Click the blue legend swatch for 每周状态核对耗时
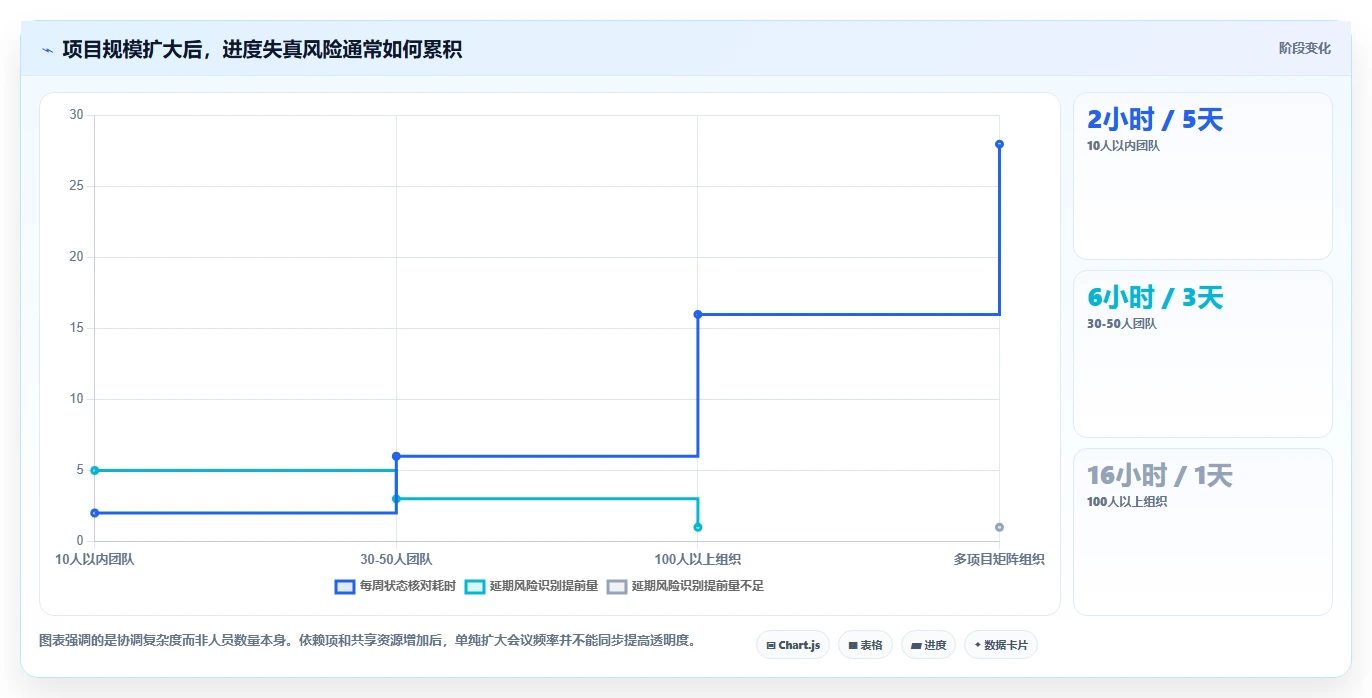The height and width of the screenshot is (698, 1372). [x=345, y=586]
